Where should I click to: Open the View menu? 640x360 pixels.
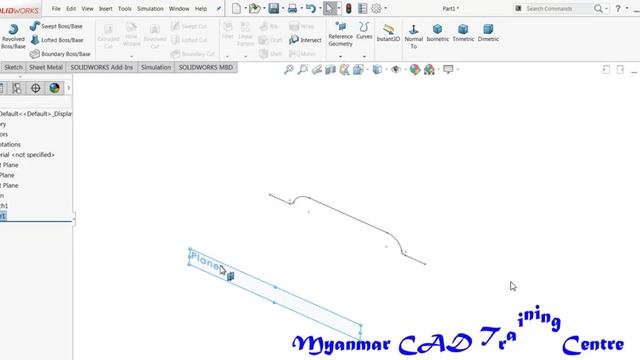(87, 9)
